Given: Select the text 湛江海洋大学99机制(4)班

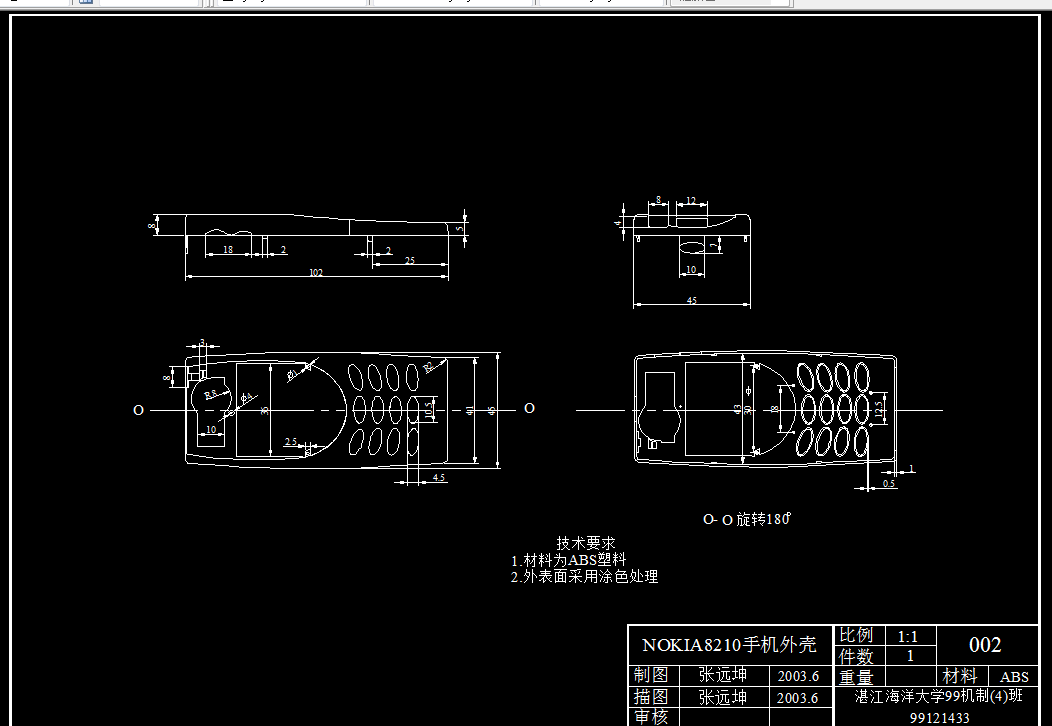Looking at the screenshot, I should [x=938, y=696].
